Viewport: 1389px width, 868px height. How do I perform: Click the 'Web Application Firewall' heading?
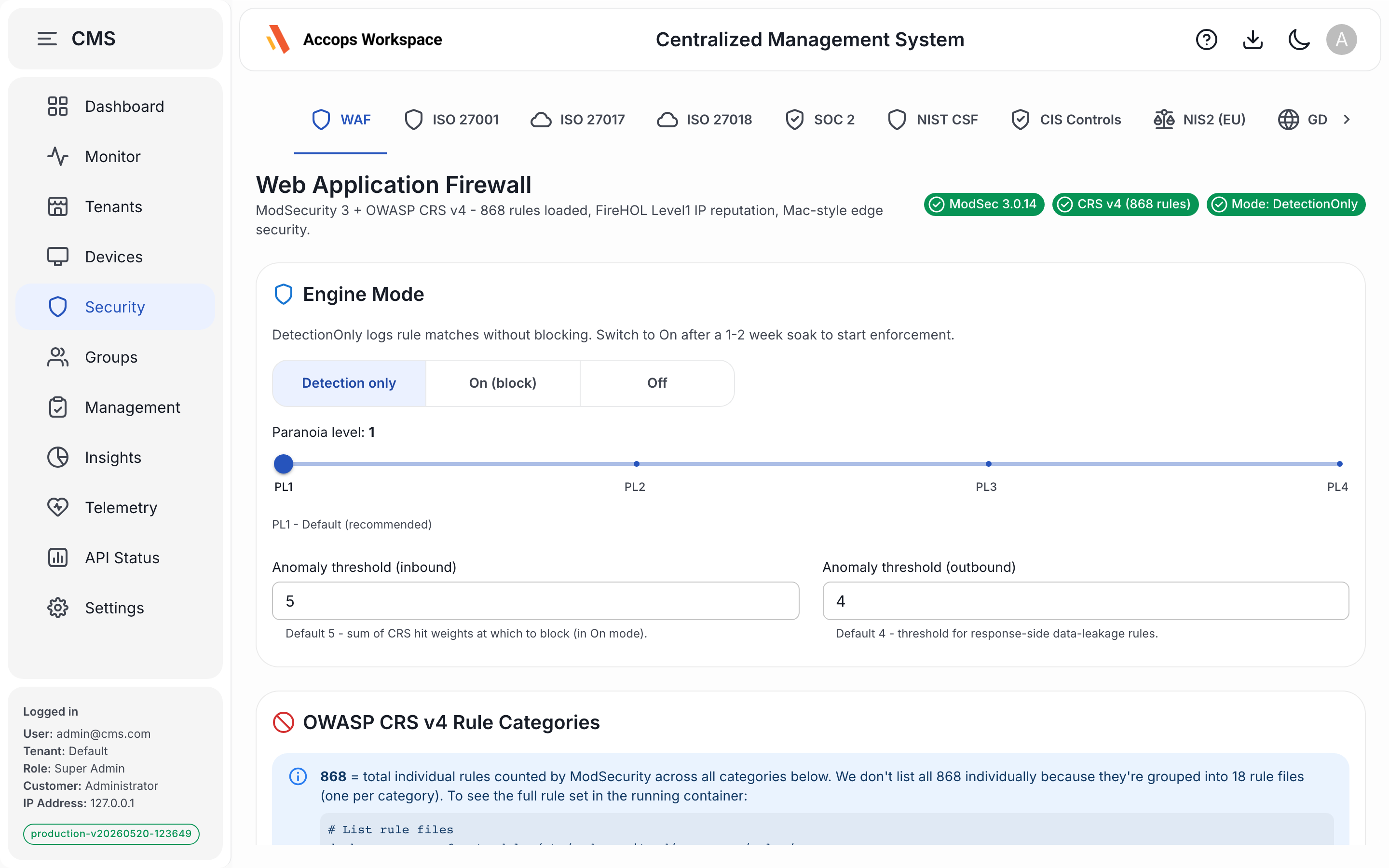(394, 185)
